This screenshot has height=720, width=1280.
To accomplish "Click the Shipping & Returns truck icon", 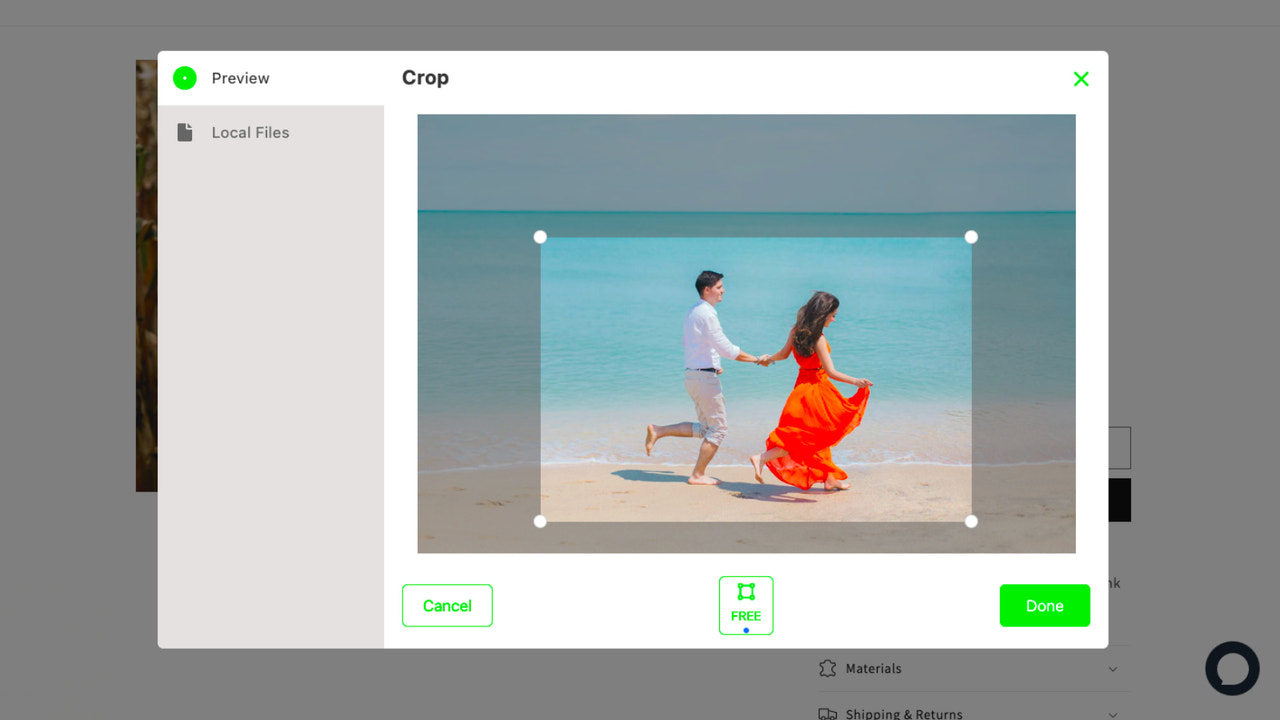I will (827, 713).
